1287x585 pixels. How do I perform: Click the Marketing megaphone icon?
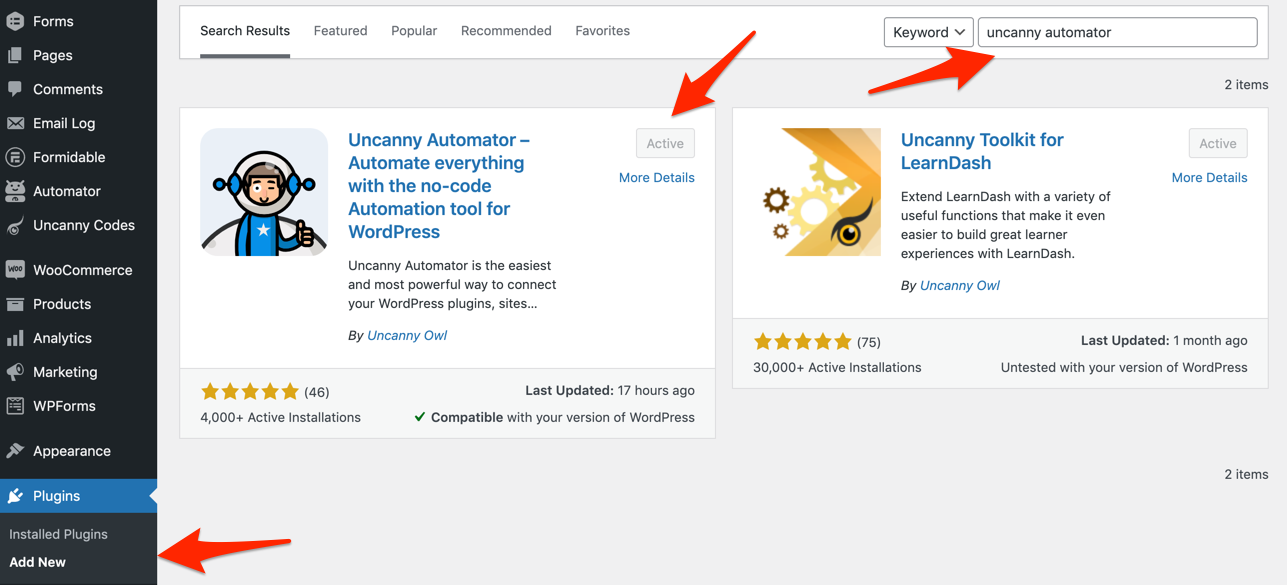tap(15, 372)
